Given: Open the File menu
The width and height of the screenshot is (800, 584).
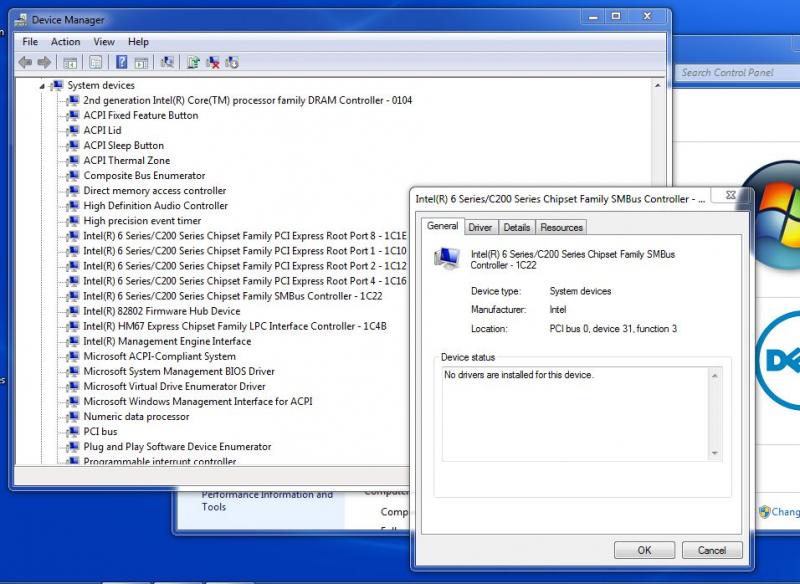Looking at the screenshot, I should (30, 42).
